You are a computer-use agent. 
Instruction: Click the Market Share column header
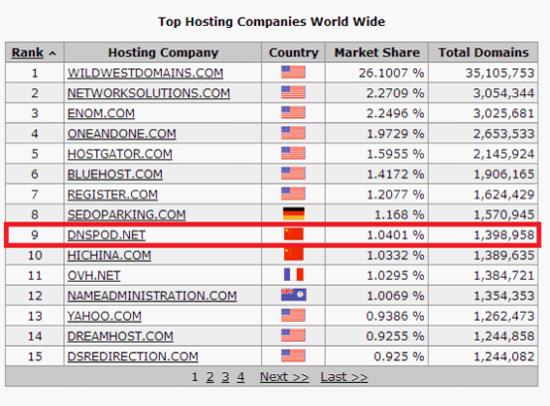tap(377, 53)
